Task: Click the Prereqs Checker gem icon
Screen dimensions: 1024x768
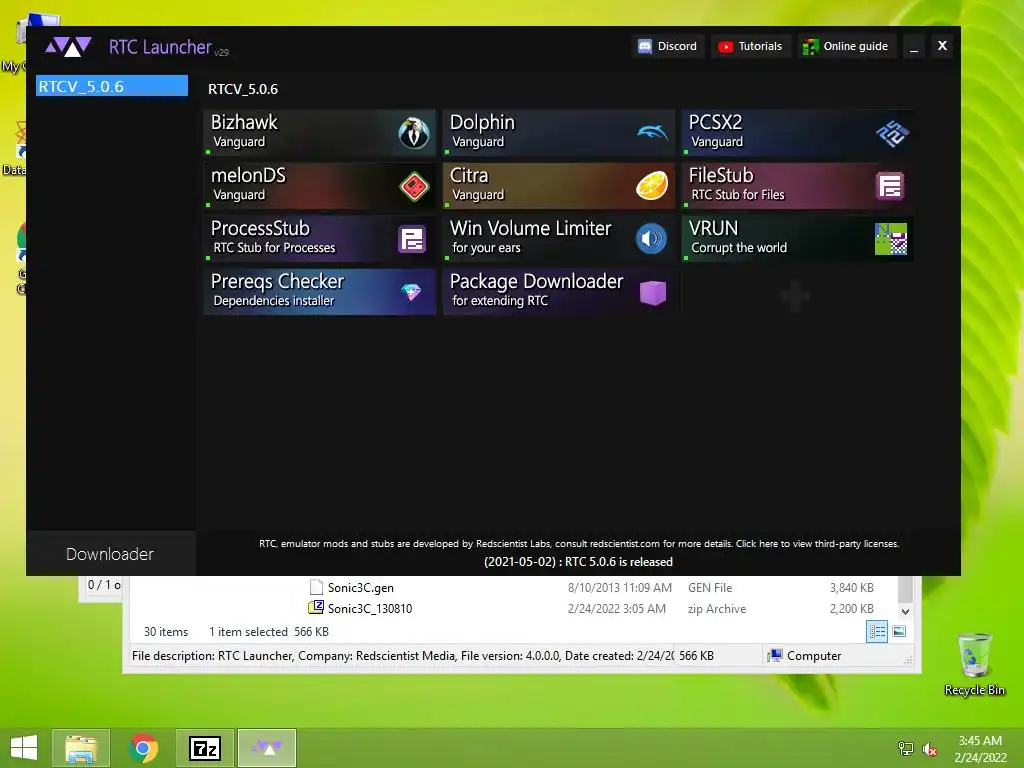Action: (411, 292)
